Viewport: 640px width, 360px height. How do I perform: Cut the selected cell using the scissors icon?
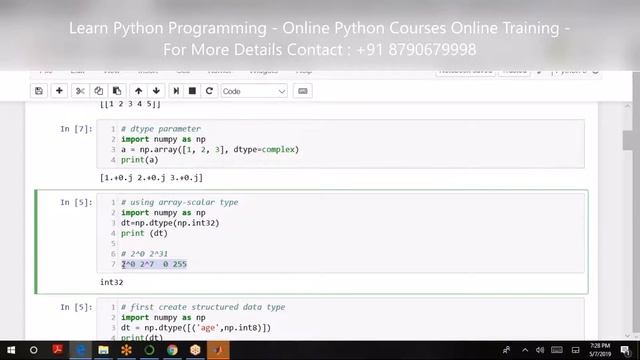click(x=80, y=91)
